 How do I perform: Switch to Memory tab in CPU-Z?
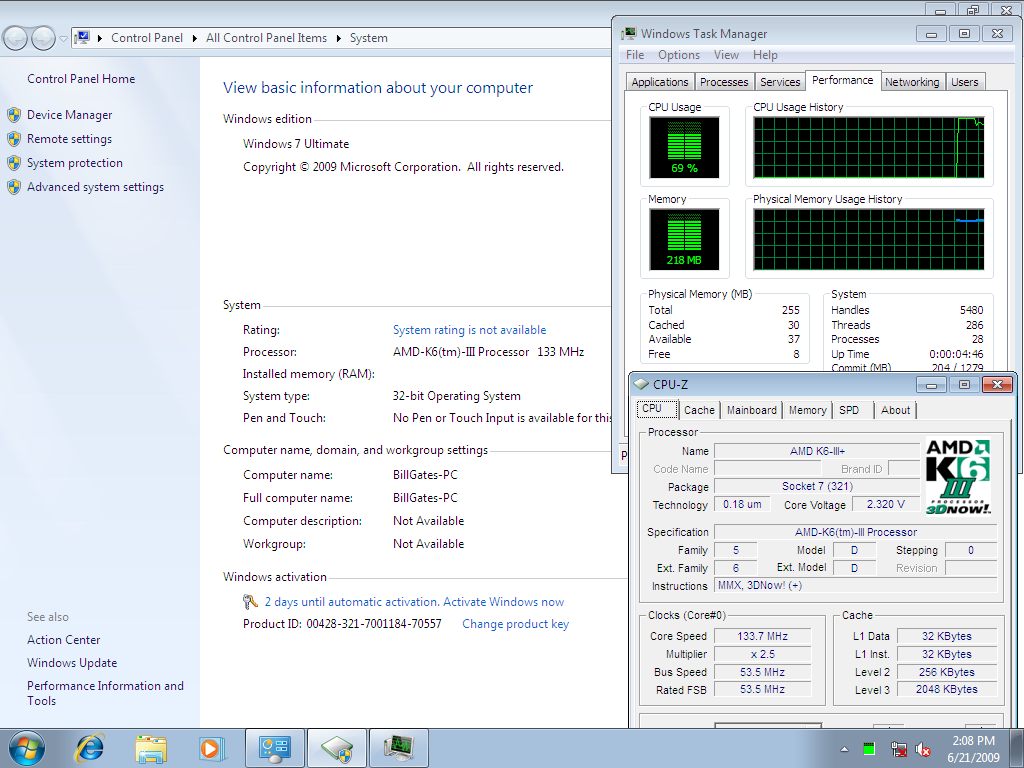(x=808, y=410)
